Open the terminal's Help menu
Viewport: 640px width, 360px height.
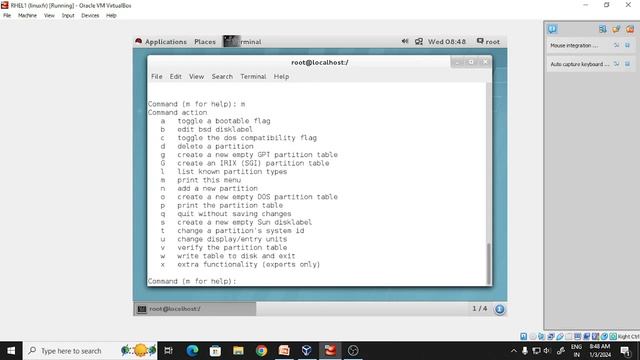tap(281, 76)
